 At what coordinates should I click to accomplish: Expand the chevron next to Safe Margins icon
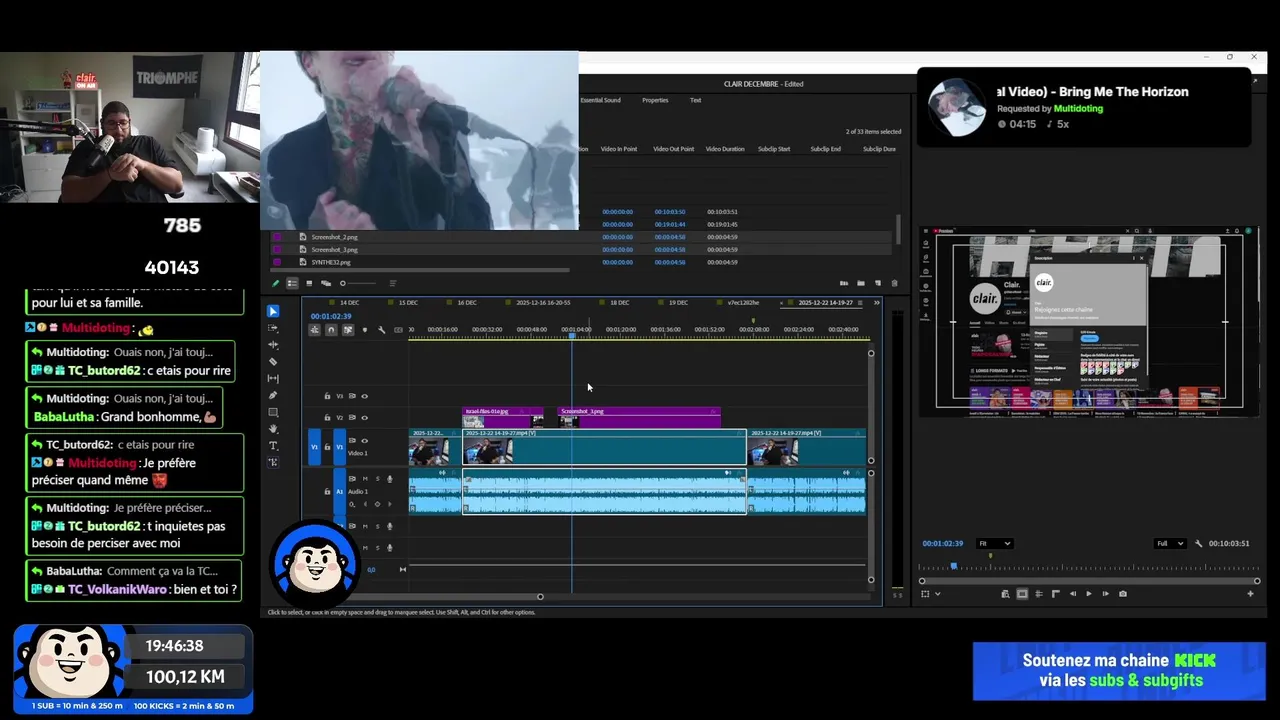click(937, 594)
